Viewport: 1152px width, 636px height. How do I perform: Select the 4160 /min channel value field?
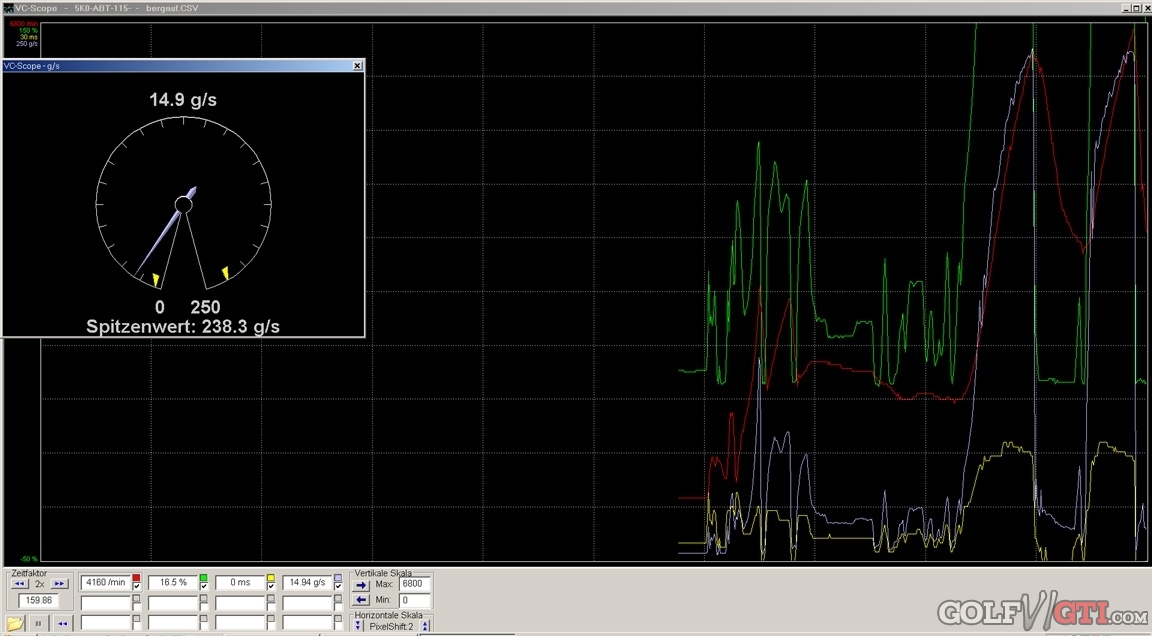pyautogui.click(x=106, y=582)
